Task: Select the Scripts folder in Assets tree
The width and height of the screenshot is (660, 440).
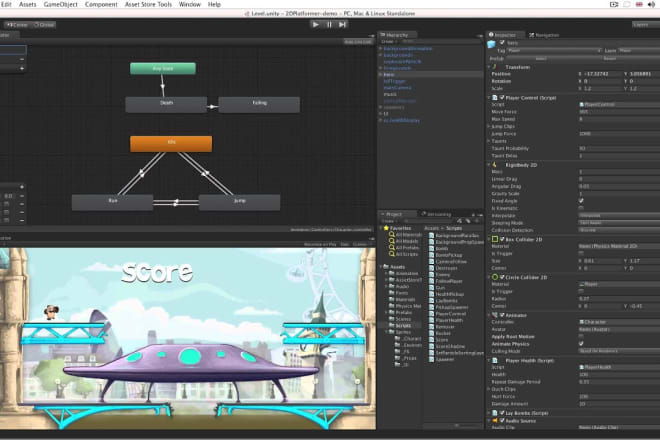Action: [400, 325]
